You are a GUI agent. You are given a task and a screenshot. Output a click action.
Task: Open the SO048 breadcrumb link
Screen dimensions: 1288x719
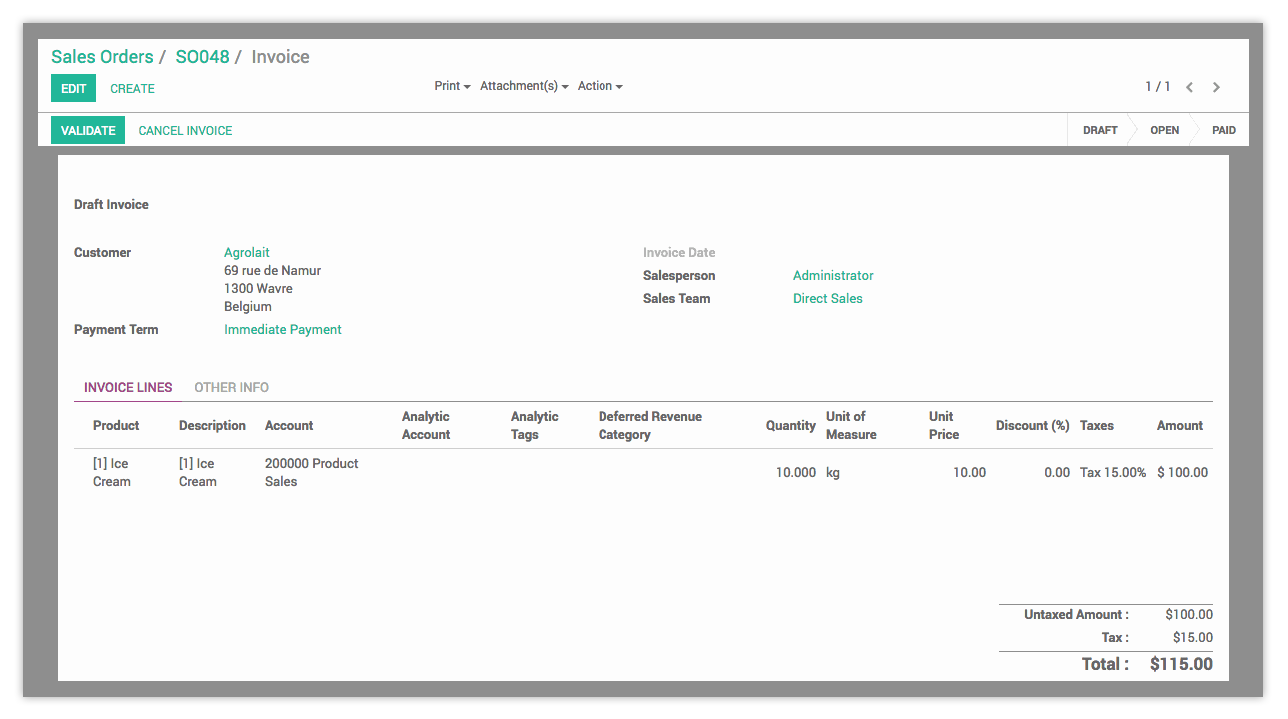click(x=203, y=57)
